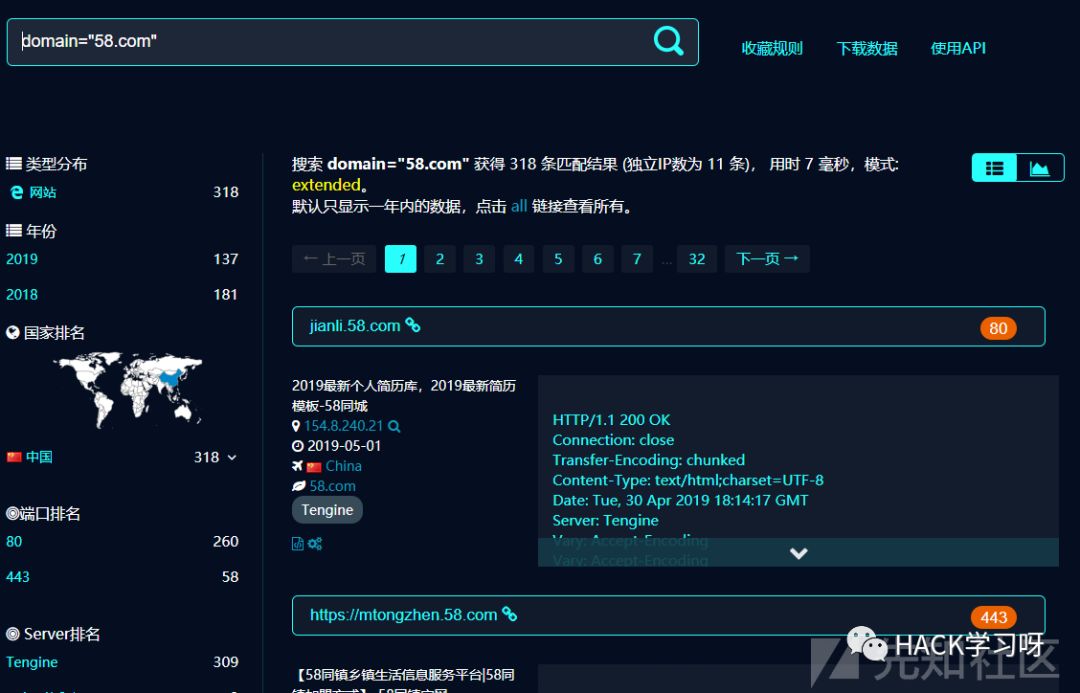Open IP 154.8.240.21 link
Viewport: 1080px width, 693px height.
[x=343, y=426]
